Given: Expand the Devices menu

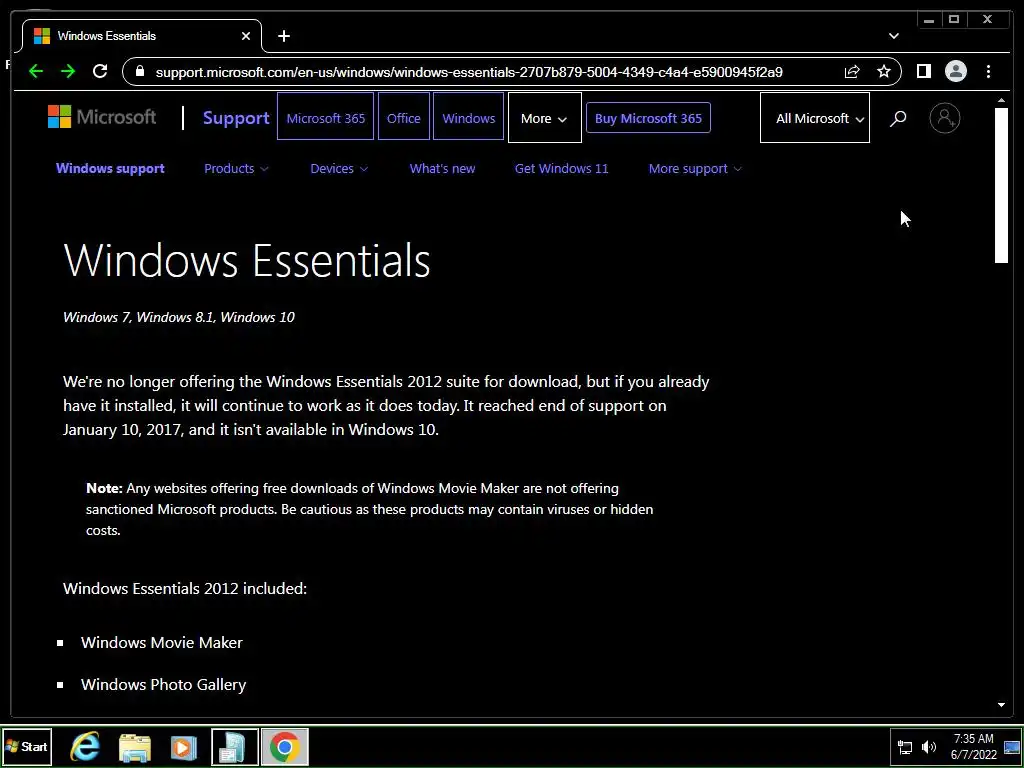Looking at the screenshot, I should [x=339, y=168].
